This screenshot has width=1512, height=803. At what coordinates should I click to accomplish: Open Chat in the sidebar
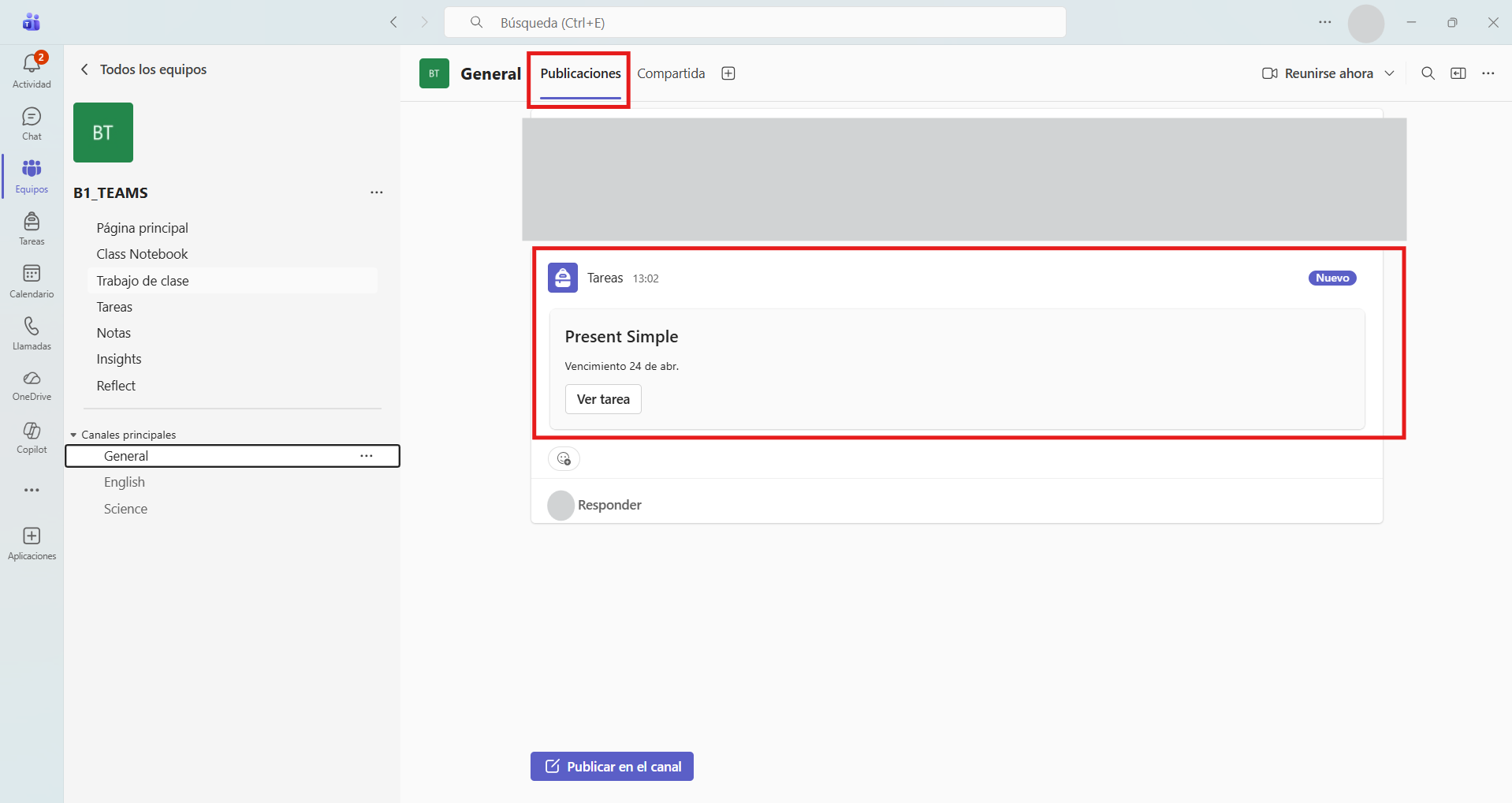click(x=32, y=124)
